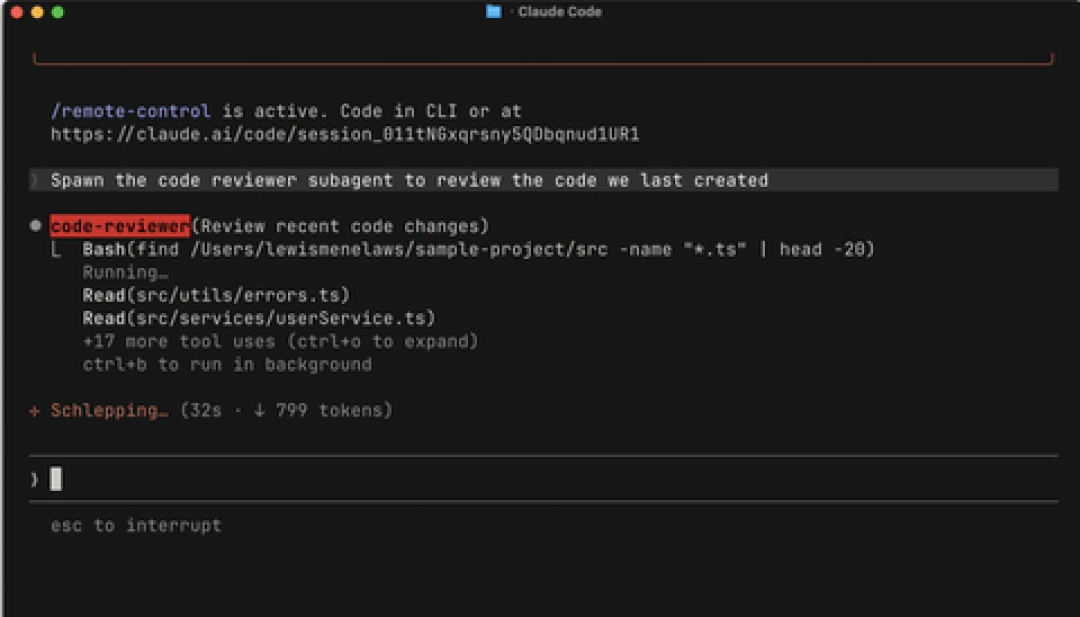Expand the +17 more tool uses line

280,342
